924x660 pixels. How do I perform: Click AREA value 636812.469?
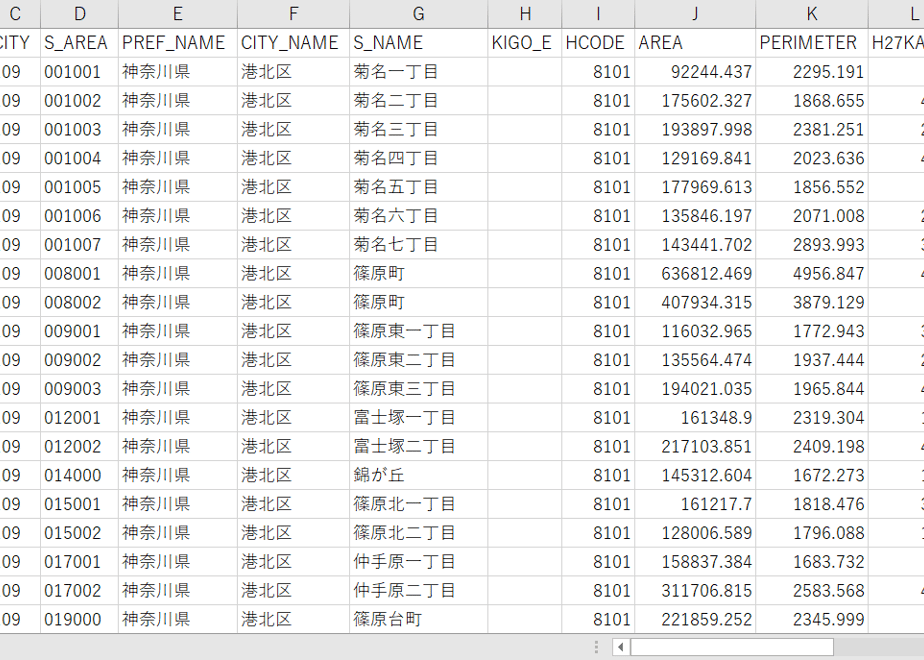tap(695, 274)
